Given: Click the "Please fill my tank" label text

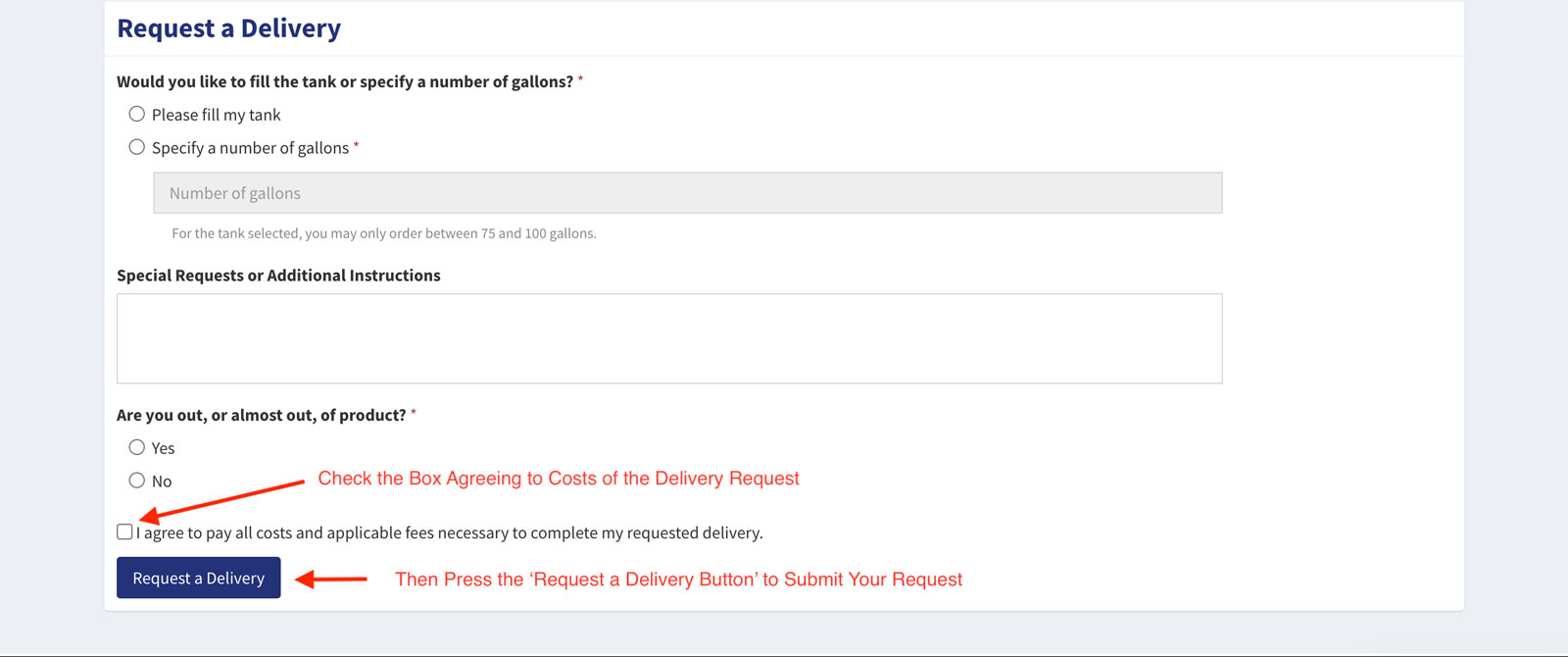Looking at the screenshot, I should pyautogui.click(x=217, y=115).
